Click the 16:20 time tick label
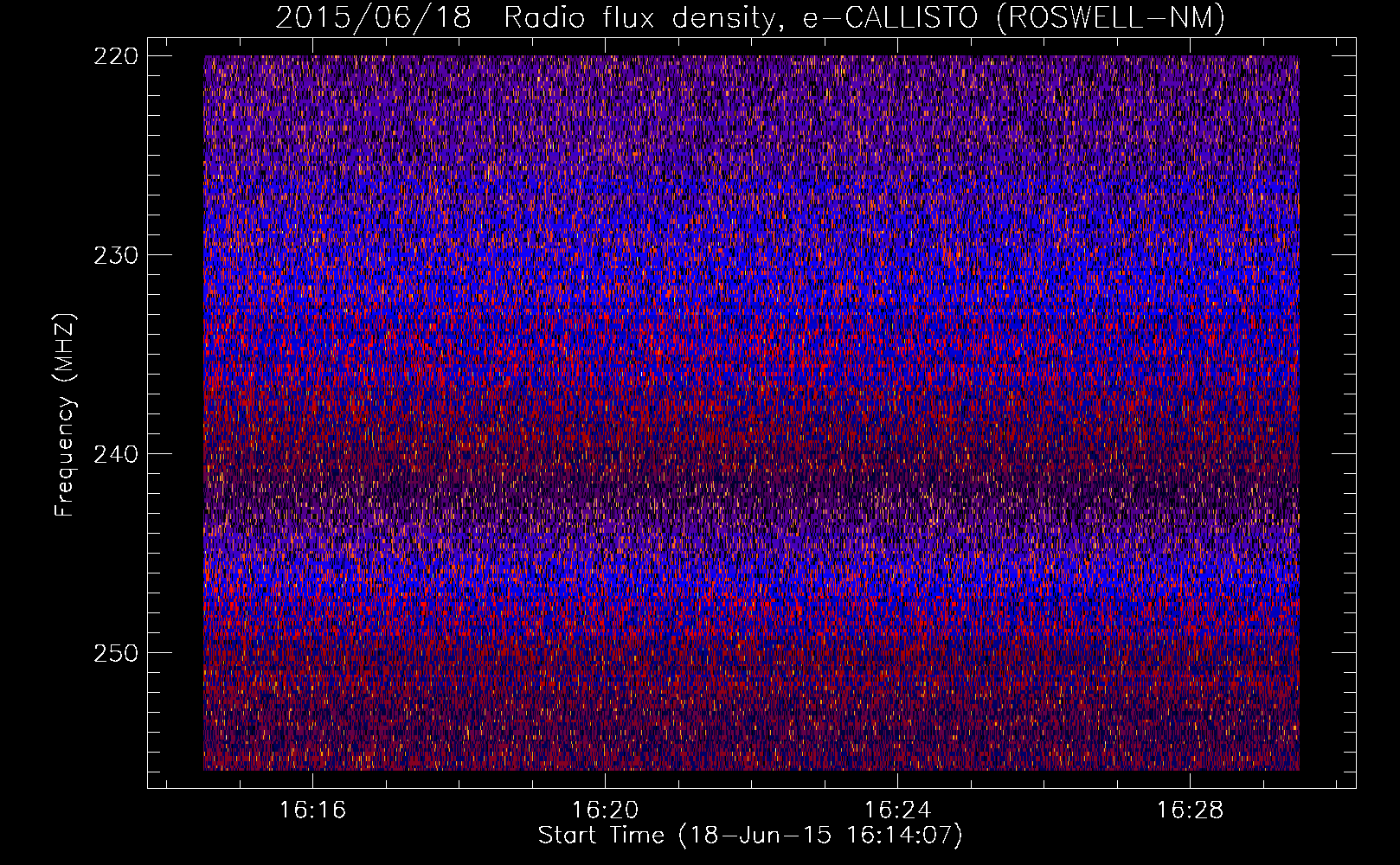This screenshot has width=1400, height=865. (605, 811)
